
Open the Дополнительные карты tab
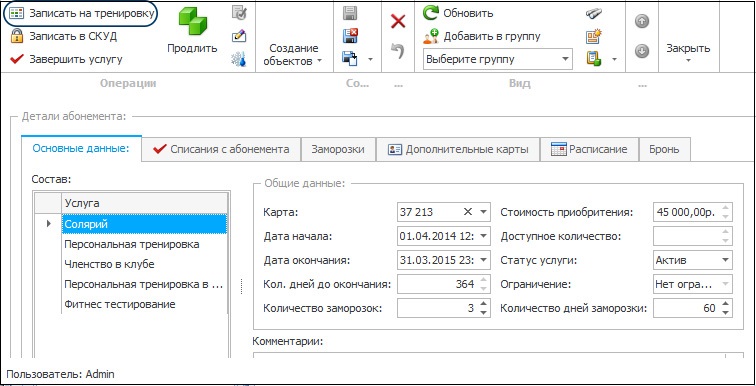[x=458, y=149]
